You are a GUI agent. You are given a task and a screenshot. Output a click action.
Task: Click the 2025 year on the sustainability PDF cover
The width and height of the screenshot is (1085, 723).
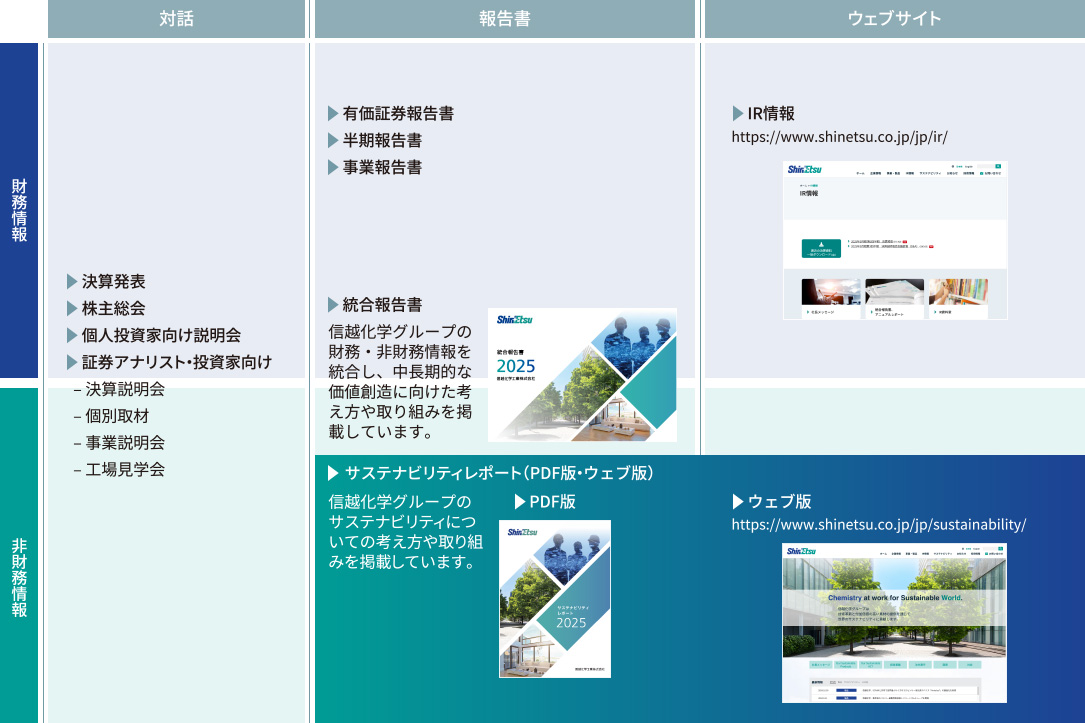click(x=571, y=623)
